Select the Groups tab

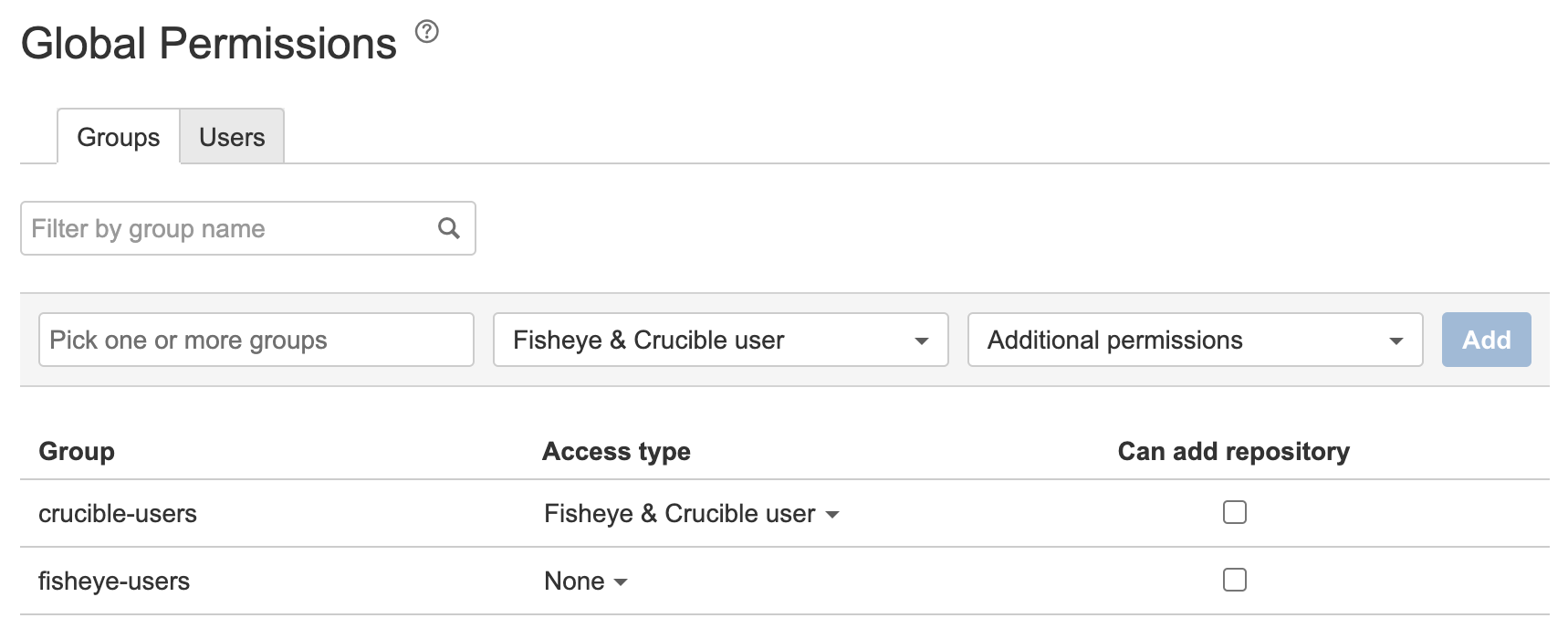(119, 137)
